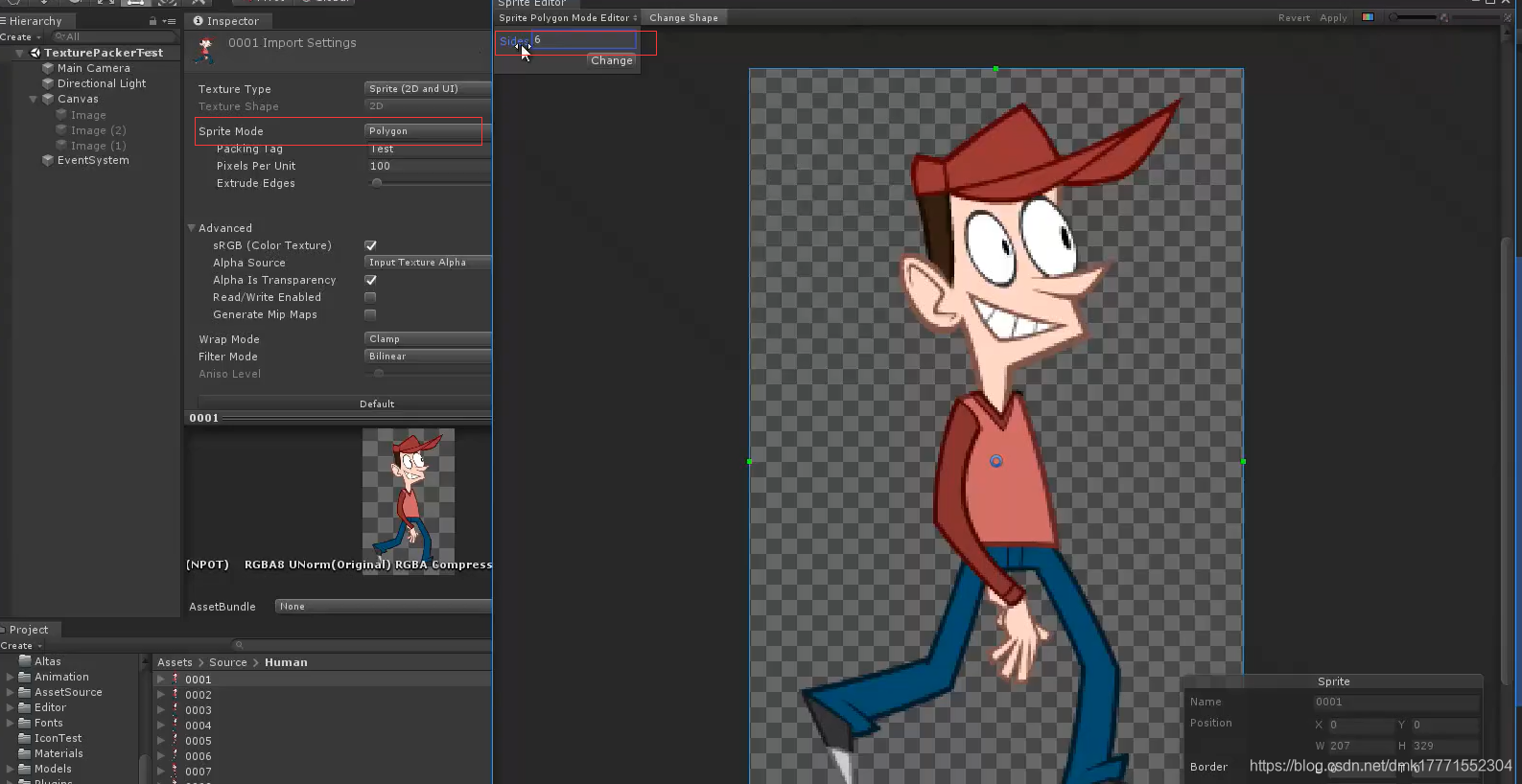Screen dimensions: 1522x784
Task: Adjust the Aniso Level slider handle
Action: tap(379, 374)
